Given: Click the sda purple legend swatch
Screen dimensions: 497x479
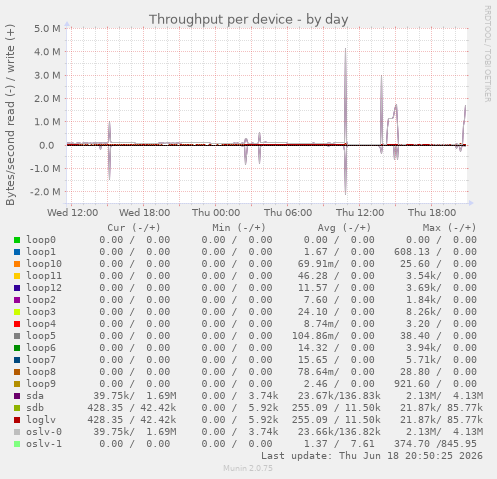Looking at the screenshot, I should coord(17,396).
